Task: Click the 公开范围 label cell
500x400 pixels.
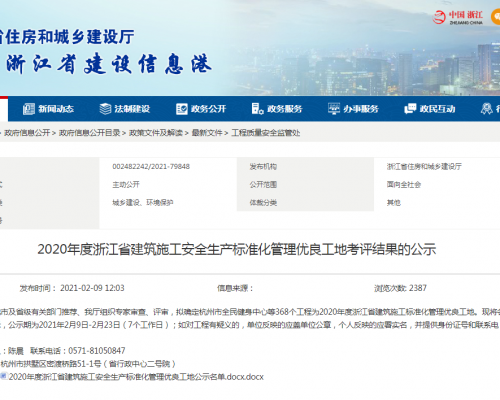Action: click(x=263, y=184)
